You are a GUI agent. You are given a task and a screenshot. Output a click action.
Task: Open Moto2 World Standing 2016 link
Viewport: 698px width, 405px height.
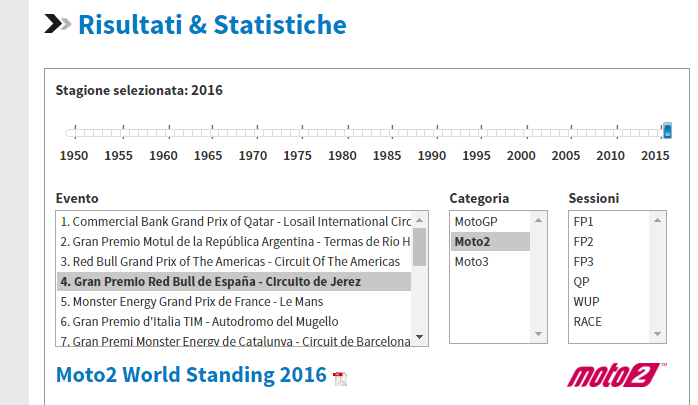point(191,375)
